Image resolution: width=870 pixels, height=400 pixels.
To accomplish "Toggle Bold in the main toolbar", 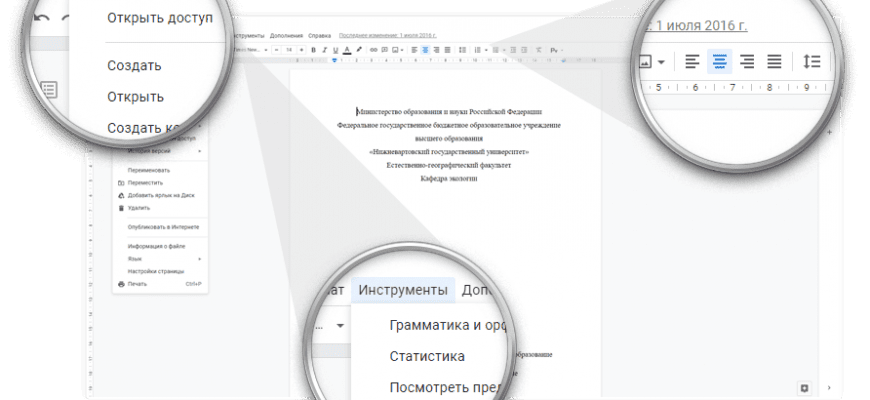I will tap(313, 50).
